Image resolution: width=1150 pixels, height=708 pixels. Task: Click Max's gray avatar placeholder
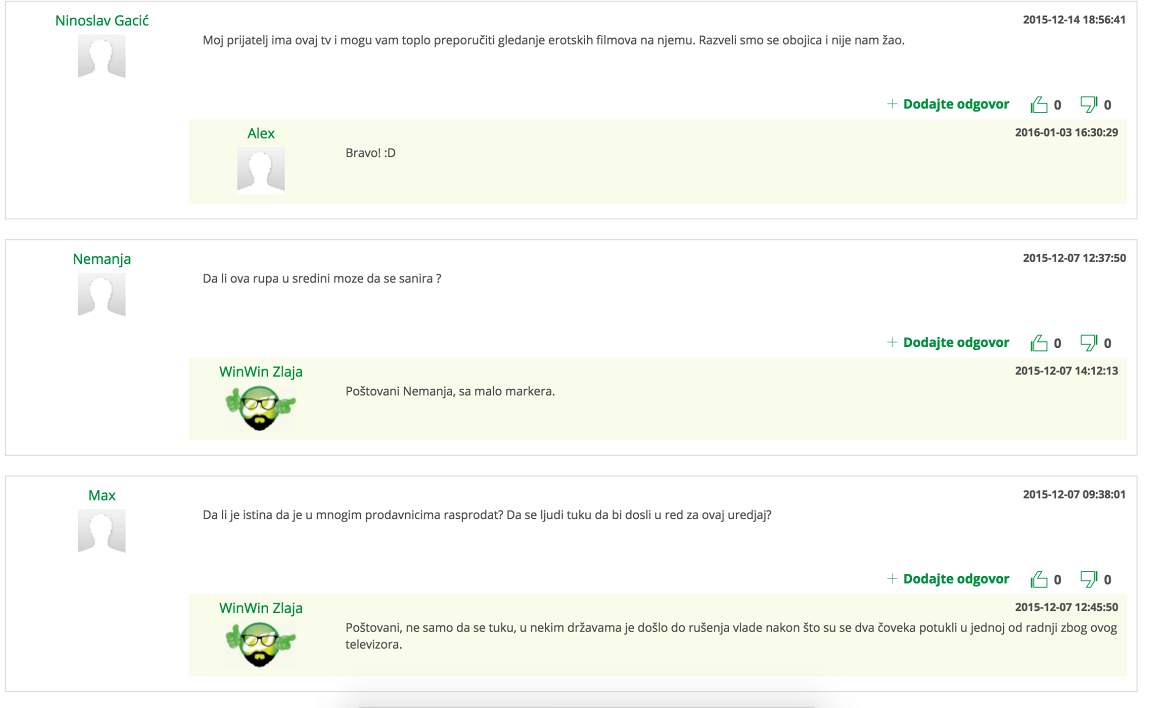(x=102, y=531)
